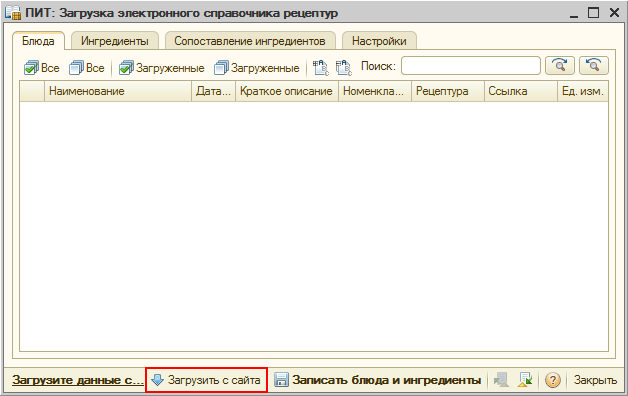Click the Закрыть button
Viewport: 628px width, 396px height.
(595, 380)
